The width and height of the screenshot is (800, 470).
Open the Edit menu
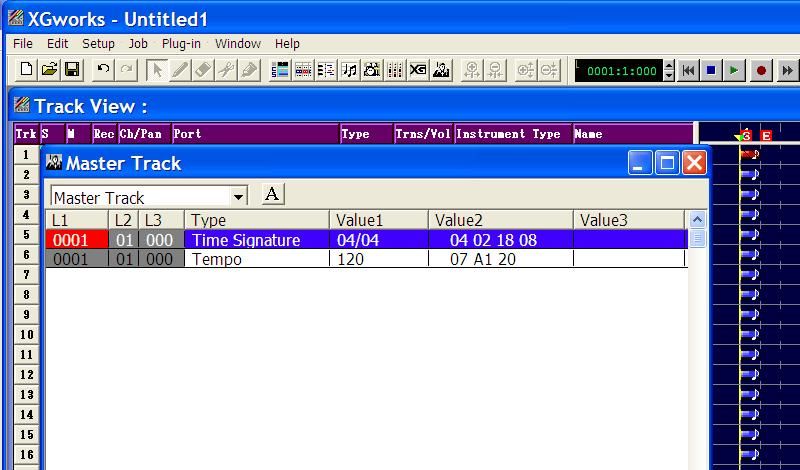57,43
